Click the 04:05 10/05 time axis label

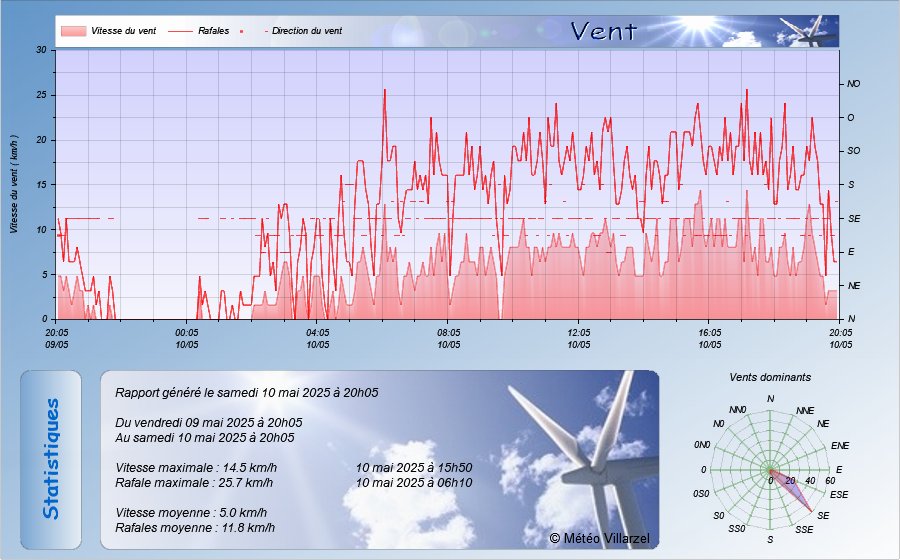317,339
